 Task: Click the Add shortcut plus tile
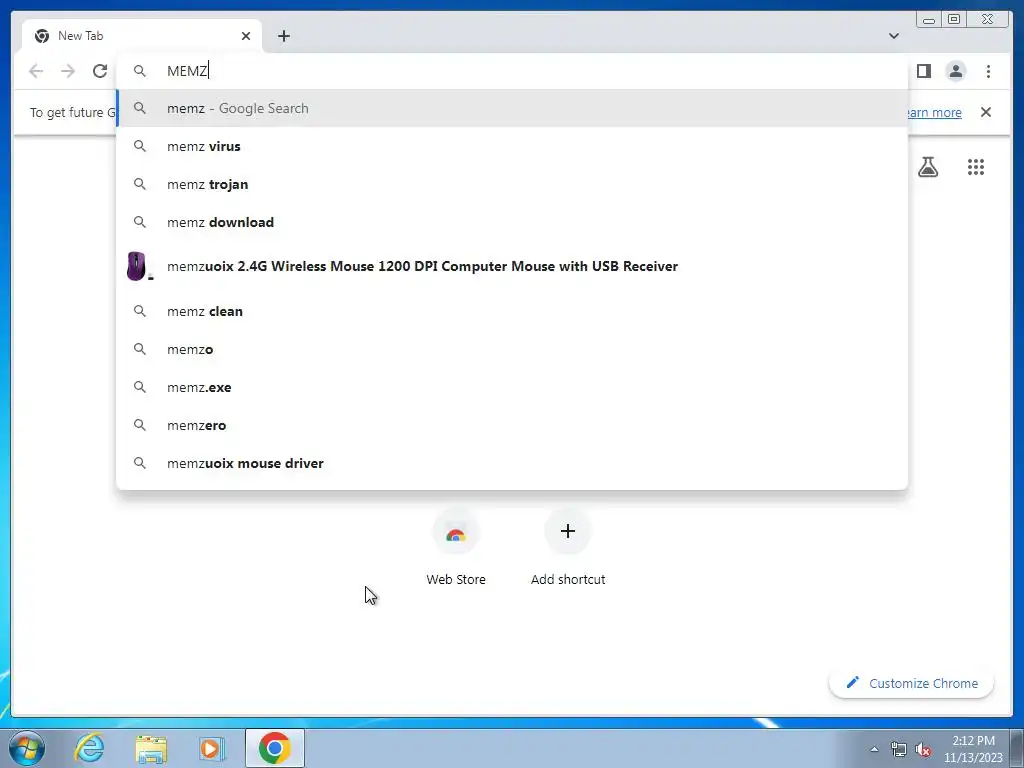568,549
